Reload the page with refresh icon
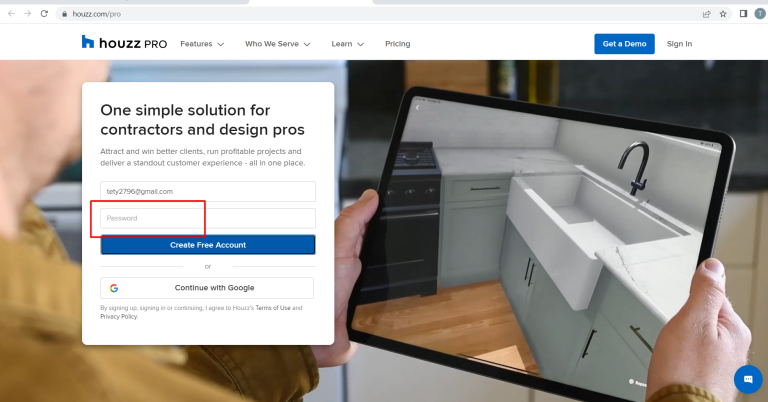768x402 pixels. tap(44, 14)
